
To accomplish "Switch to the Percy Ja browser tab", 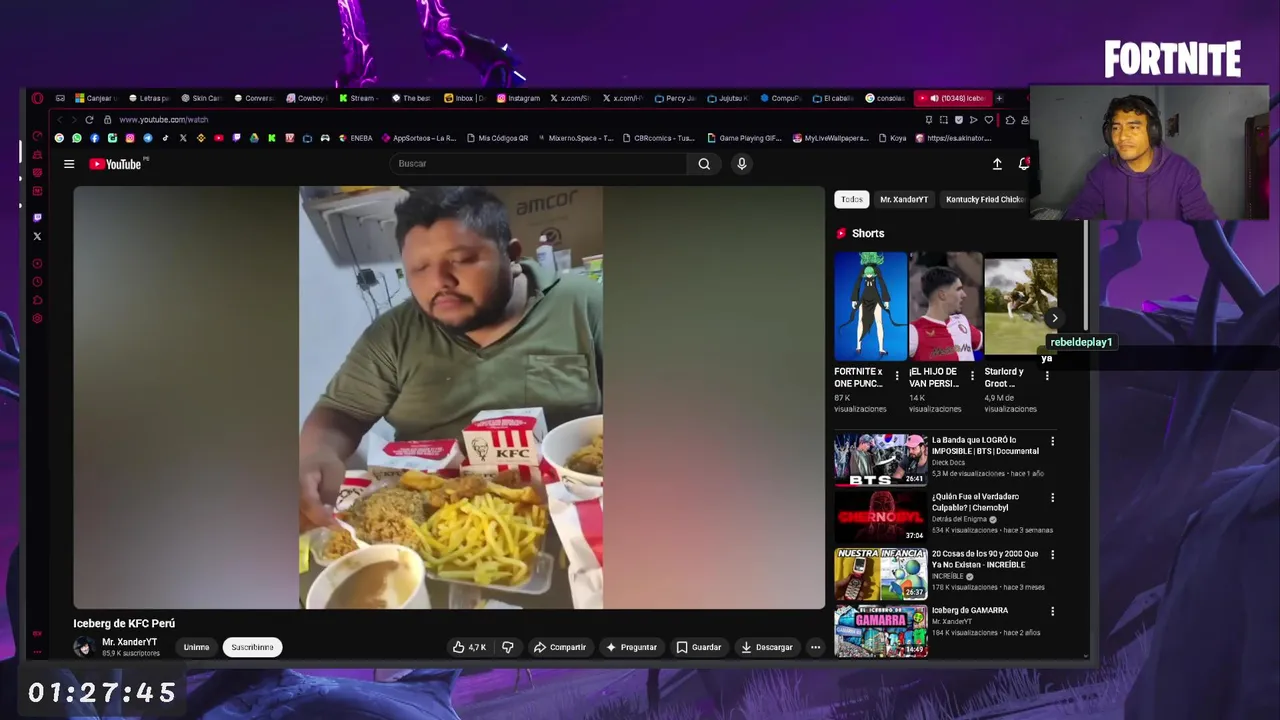I will coord(675,98).
